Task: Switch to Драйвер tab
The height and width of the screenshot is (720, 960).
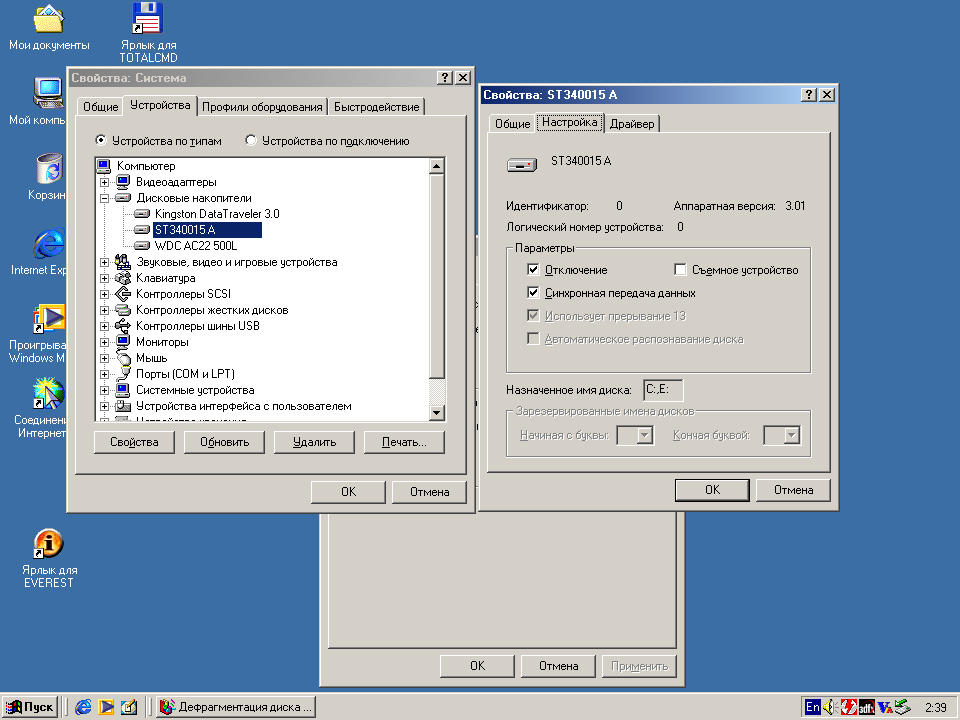Action: 632,124
